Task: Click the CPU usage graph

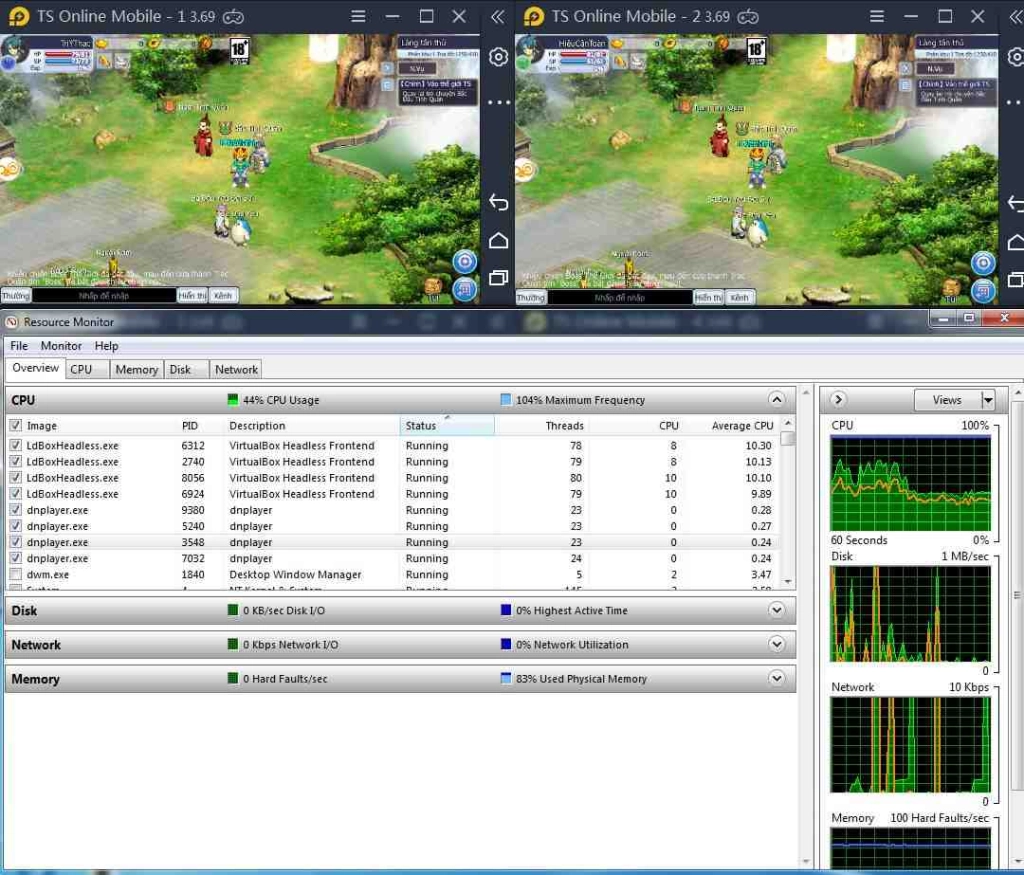Action: click(x=910, y=484)
